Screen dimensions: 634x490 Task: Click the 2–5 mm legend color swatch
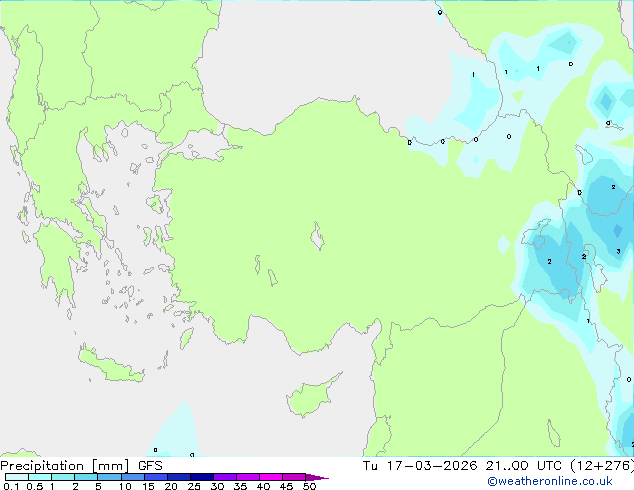click(86, 477)
